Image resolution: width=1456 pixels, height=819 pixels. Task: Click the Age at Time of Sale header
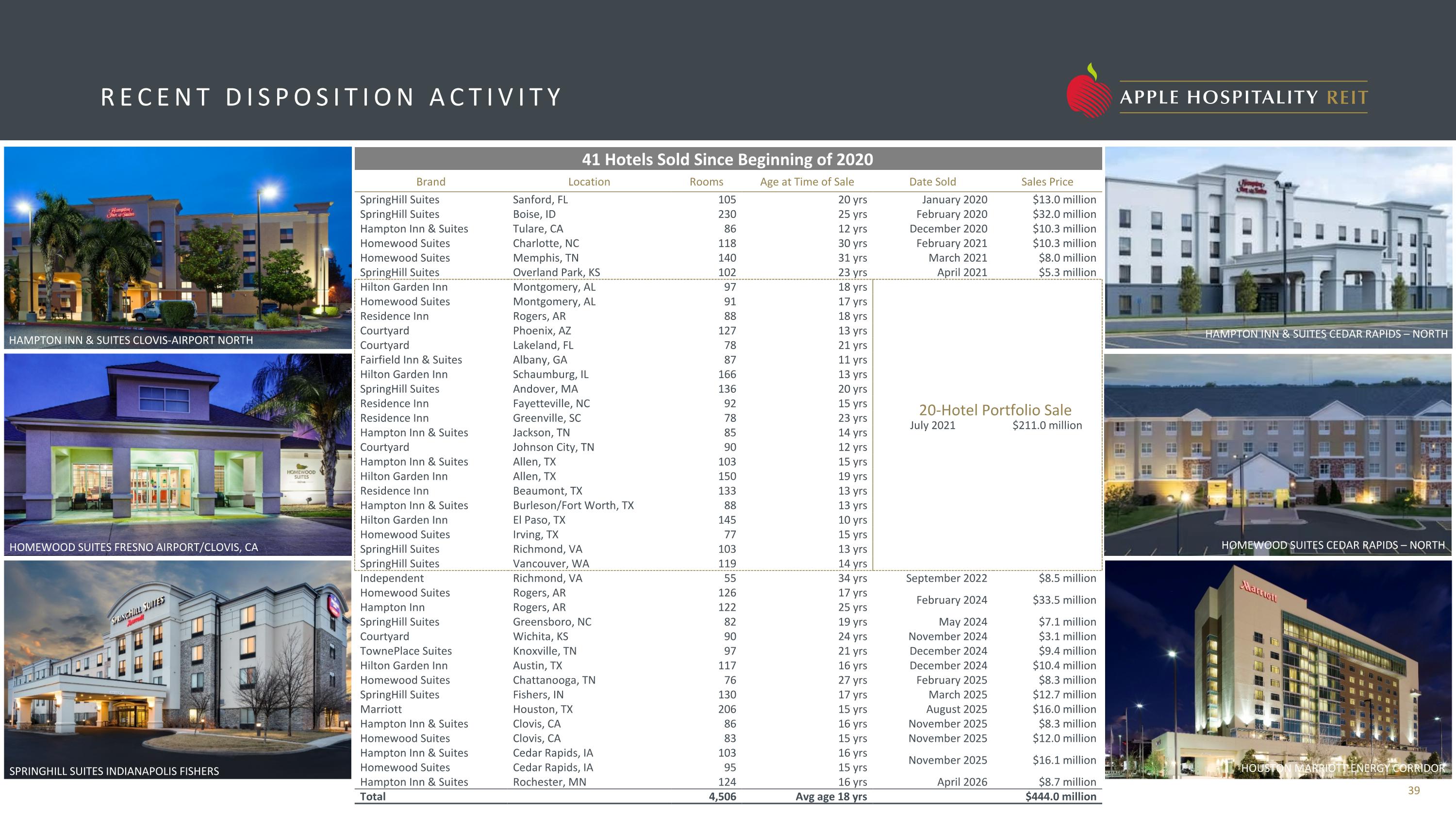807,182
